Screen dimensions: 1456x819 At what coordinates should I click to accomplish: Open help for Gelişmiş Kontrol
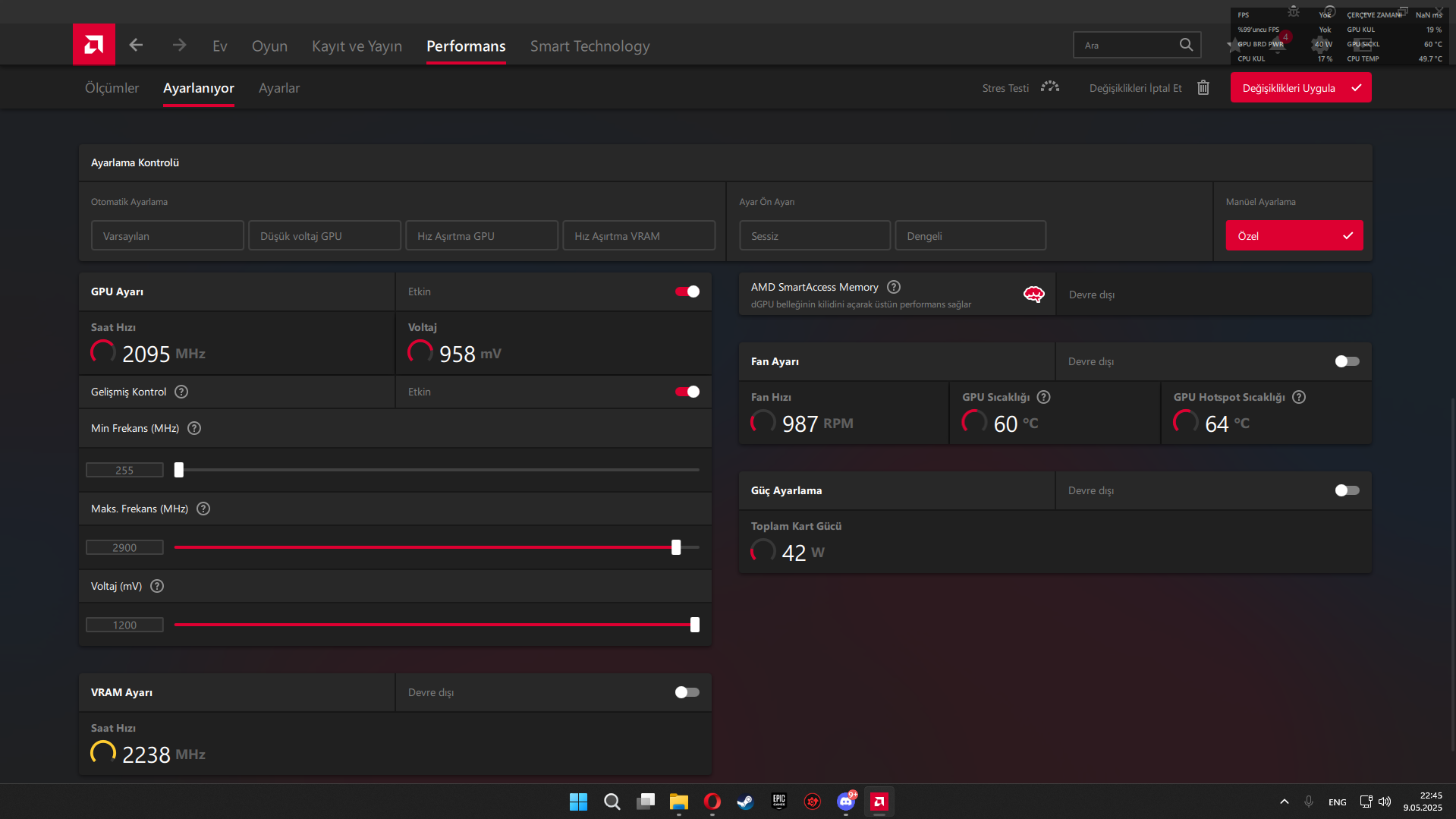click(x=181, y=392)
